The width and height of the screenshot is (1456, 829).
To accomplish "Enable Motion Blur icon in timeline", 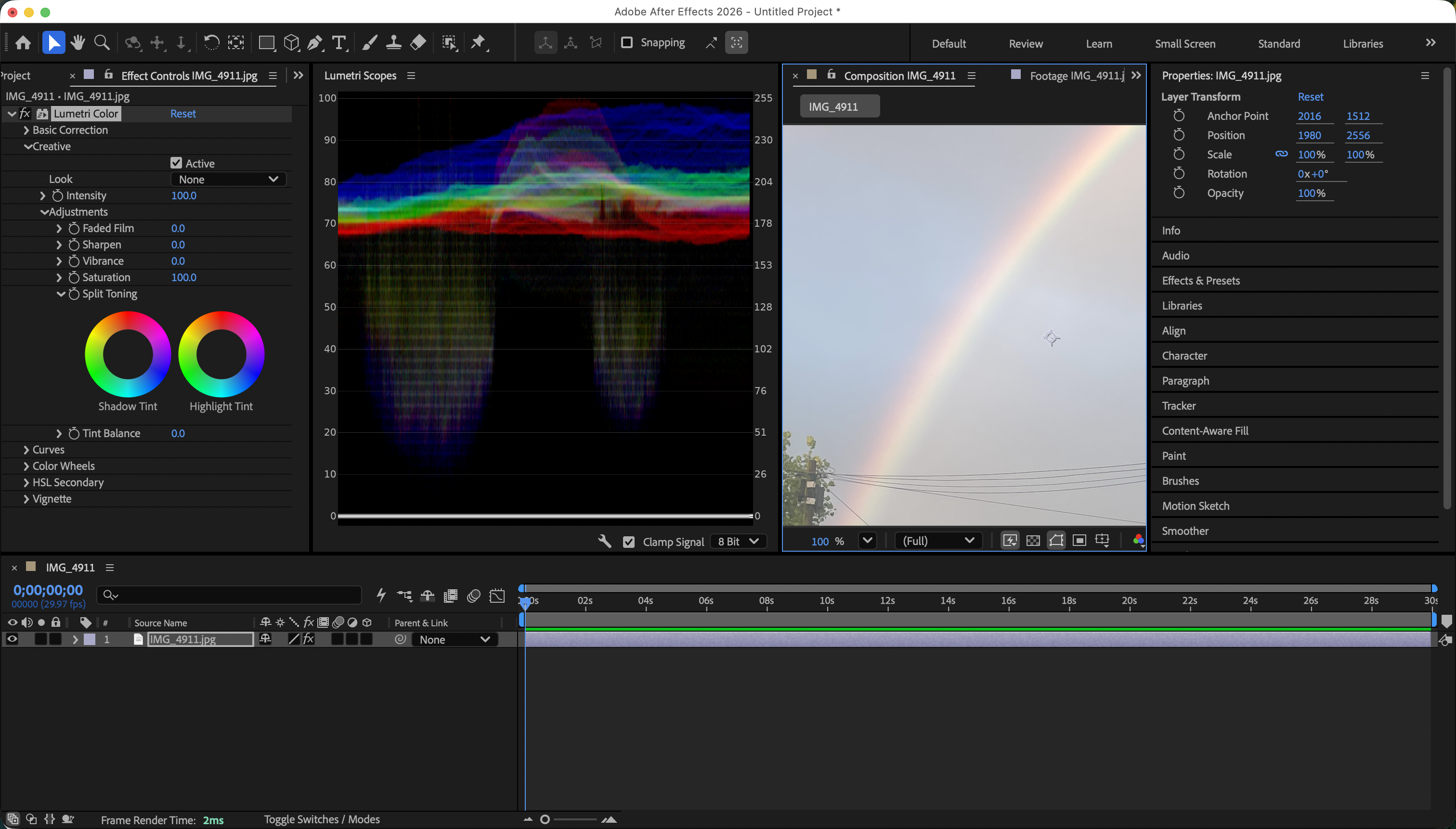I will pyautogui.click(x=474, y=596).
